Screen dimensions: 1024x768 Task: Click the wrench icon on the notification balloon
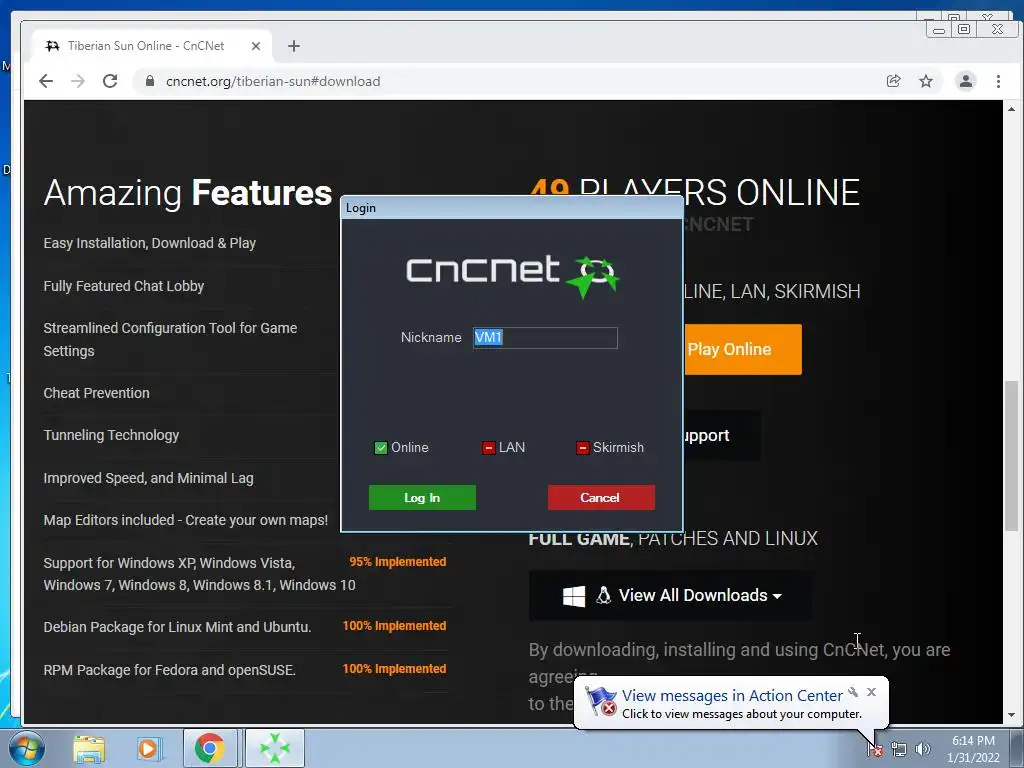click(x=853, y=692)
